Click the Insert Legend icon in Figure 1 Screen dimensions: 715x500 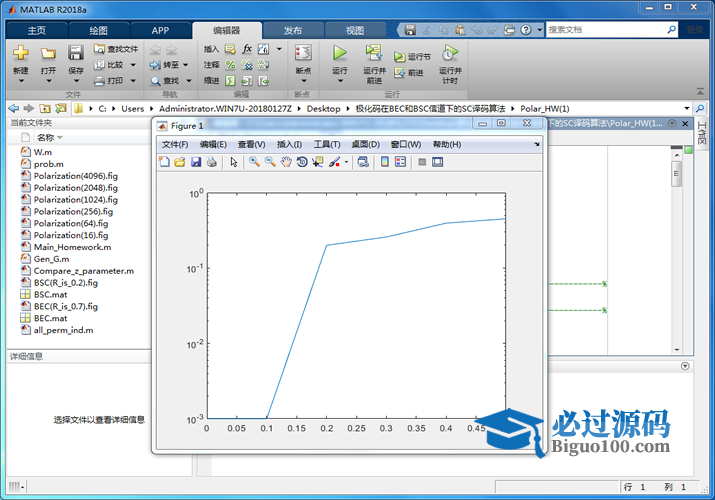pyautogui.click(x=400, y=162)
